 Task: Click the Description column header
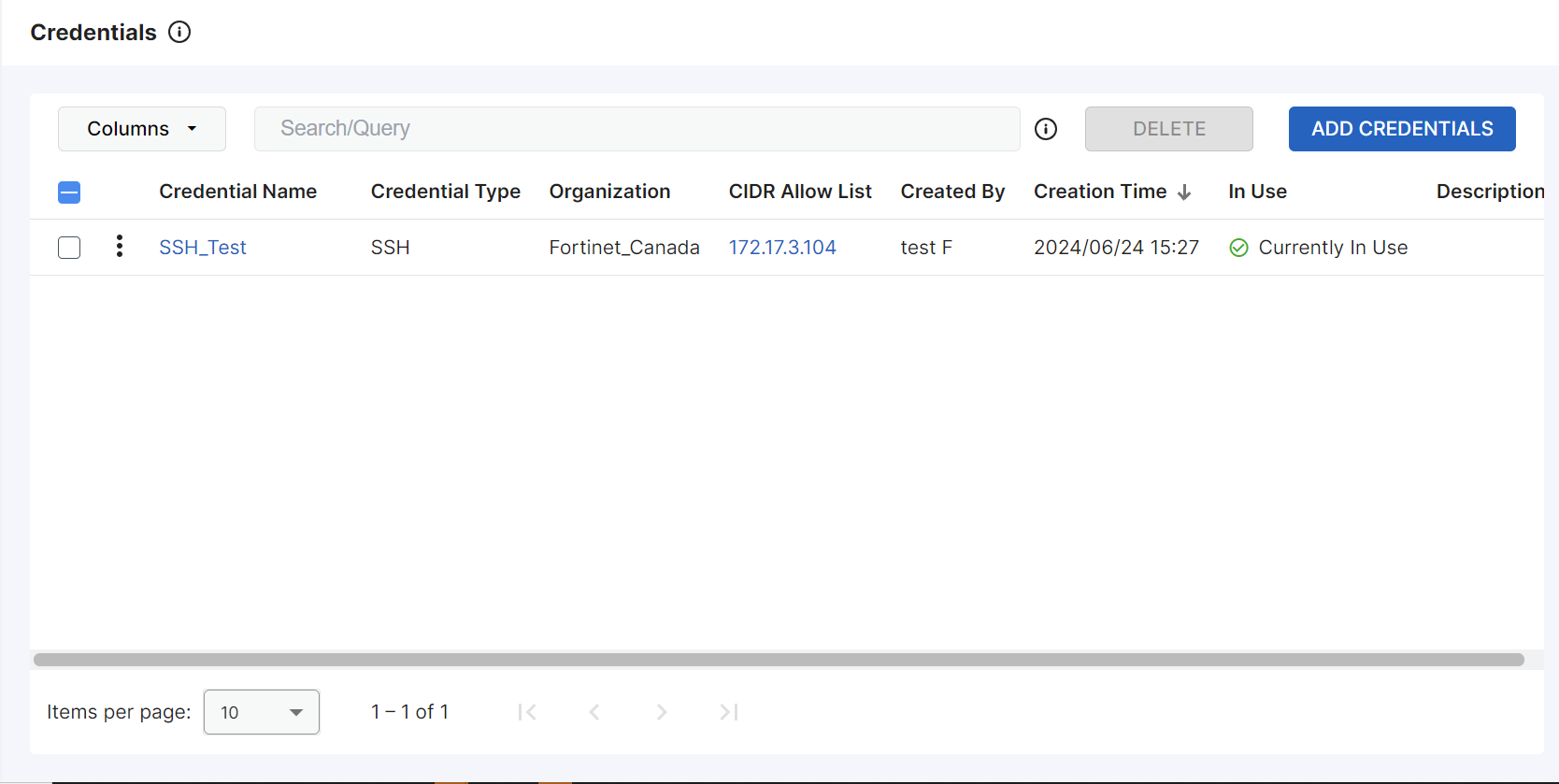[x=1490, y=192]
